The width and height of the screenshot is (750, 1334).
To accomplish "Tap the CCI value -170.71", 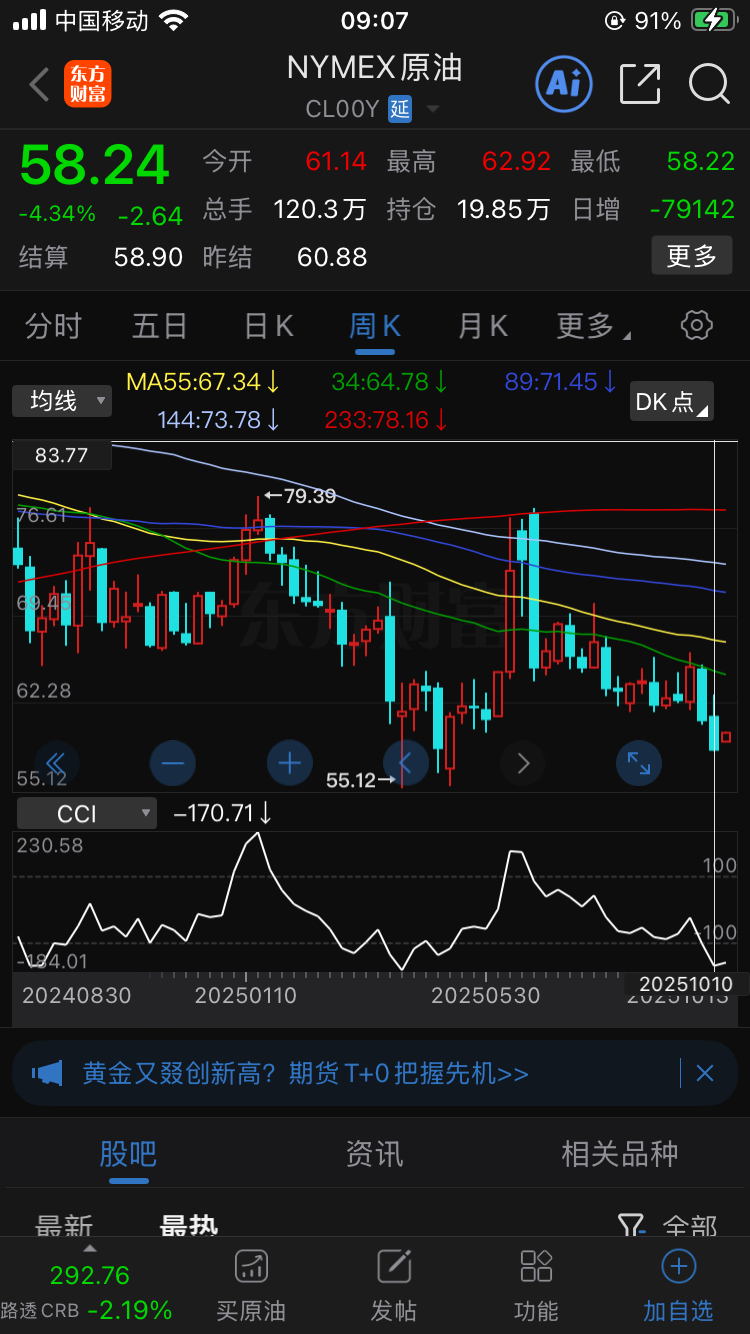I will pyautogui.click(x=222, y=813).
